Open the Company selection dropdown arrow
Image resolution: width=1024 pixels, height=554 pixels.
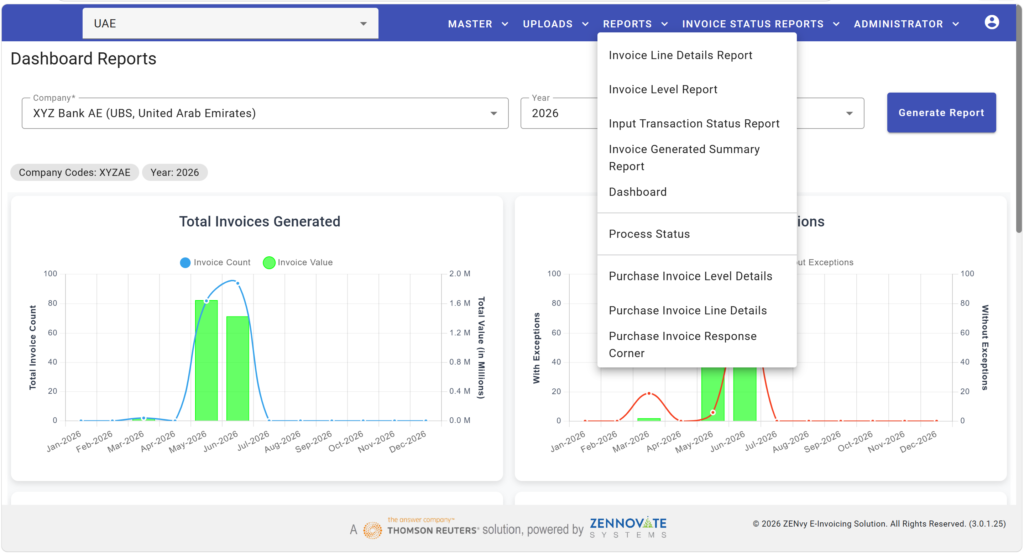pos(494,114)
